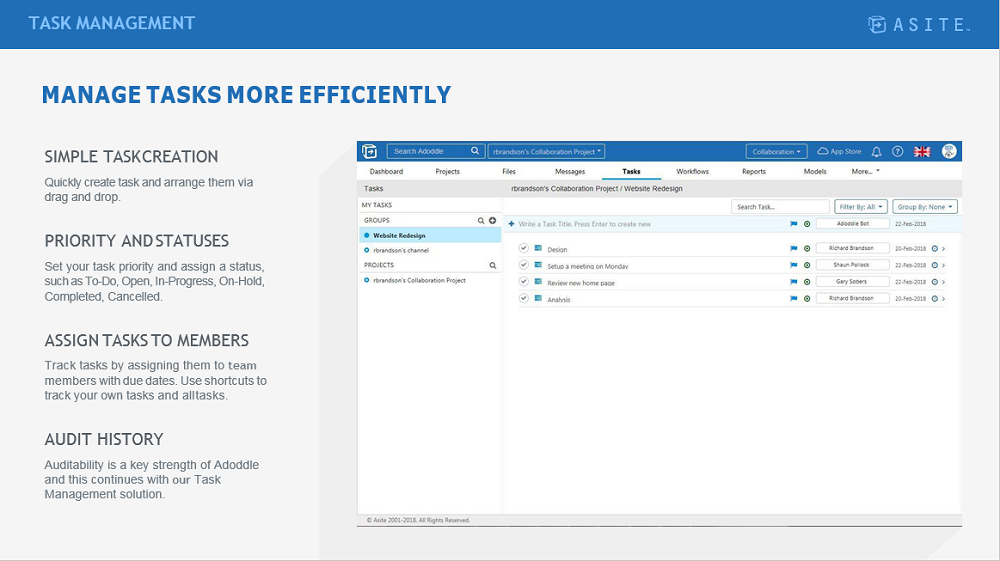
Task: Mark the Design task complete
Action: click(x=524, y=248)
